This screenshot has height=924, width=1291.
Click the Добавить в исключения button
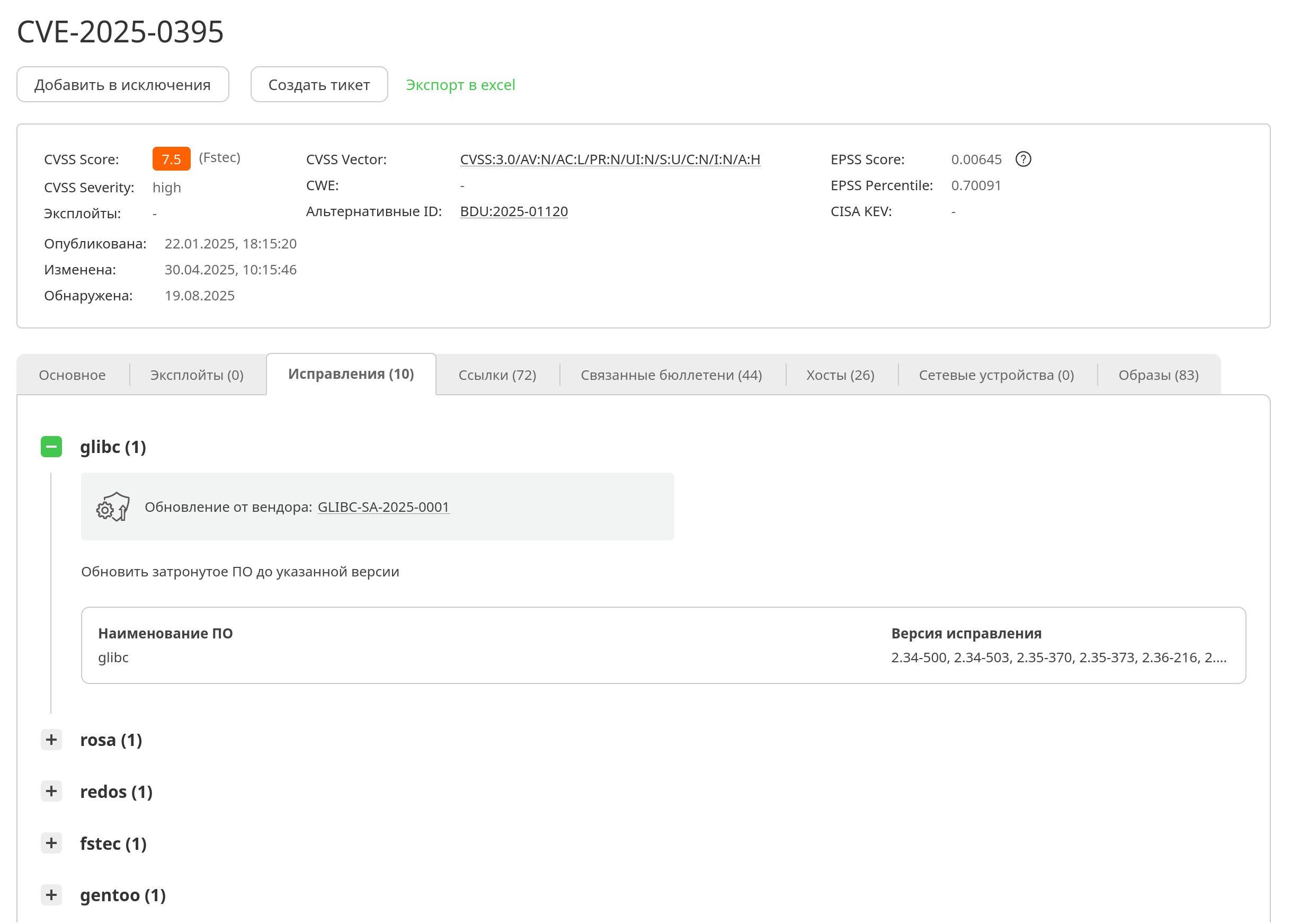click(x=122, y=85)
